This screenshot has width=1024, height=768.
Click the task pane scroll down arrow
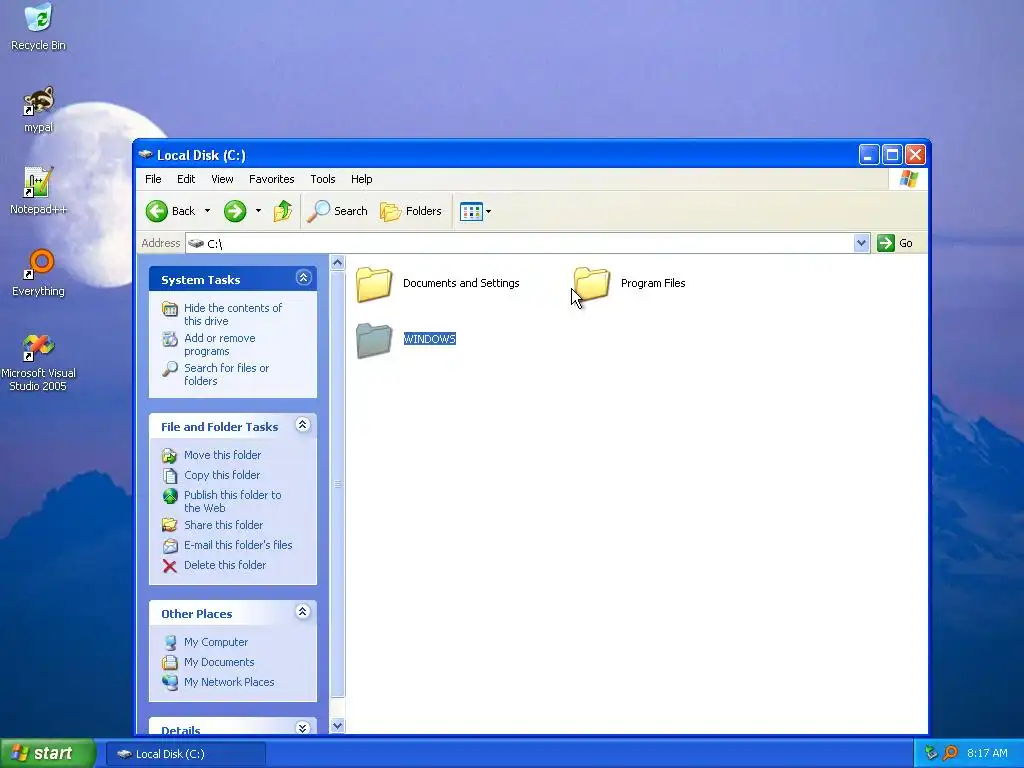337,726
